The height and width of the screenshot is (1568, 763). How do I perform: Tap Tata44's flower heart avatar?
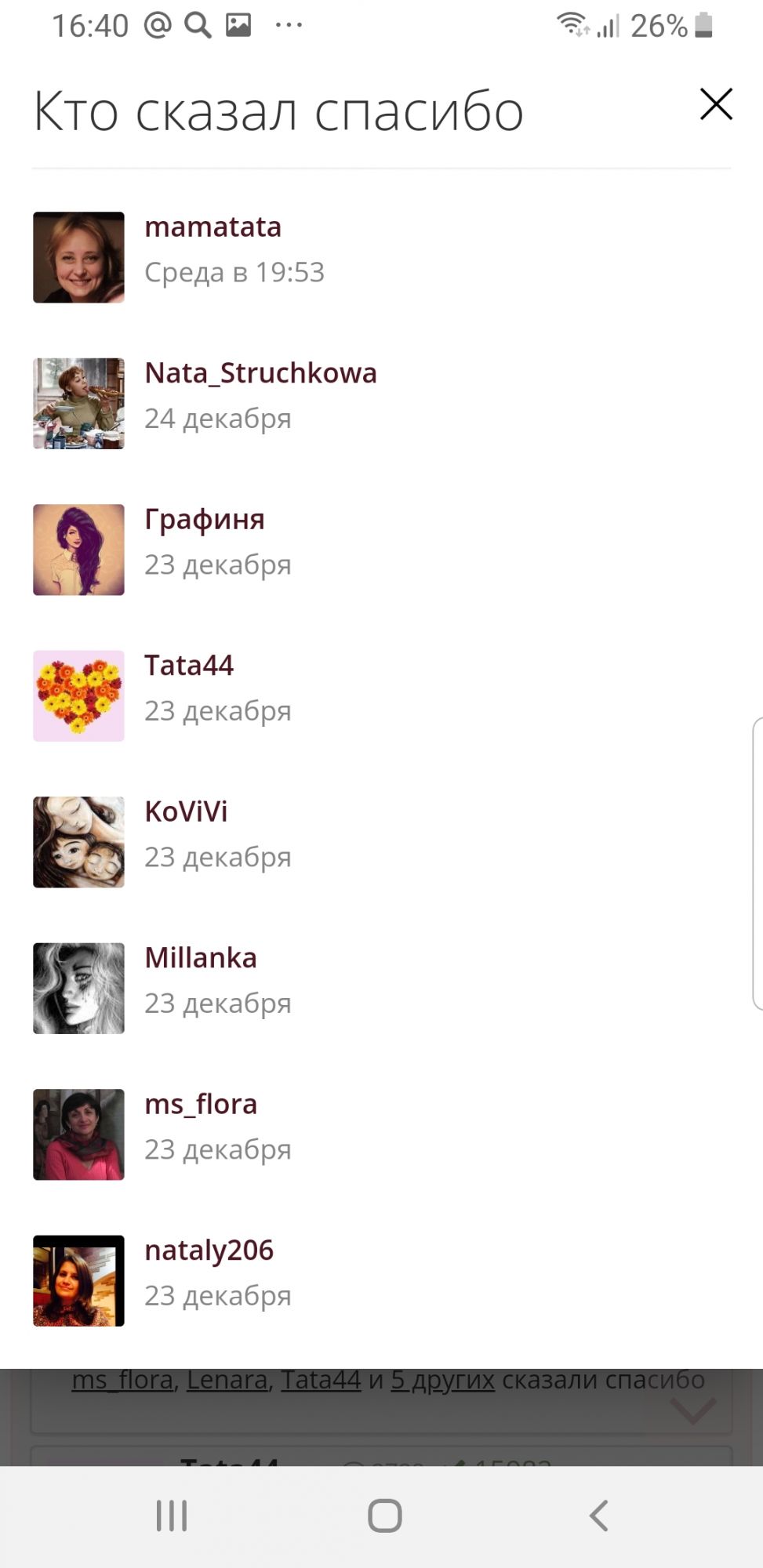[x=78, y=696]
